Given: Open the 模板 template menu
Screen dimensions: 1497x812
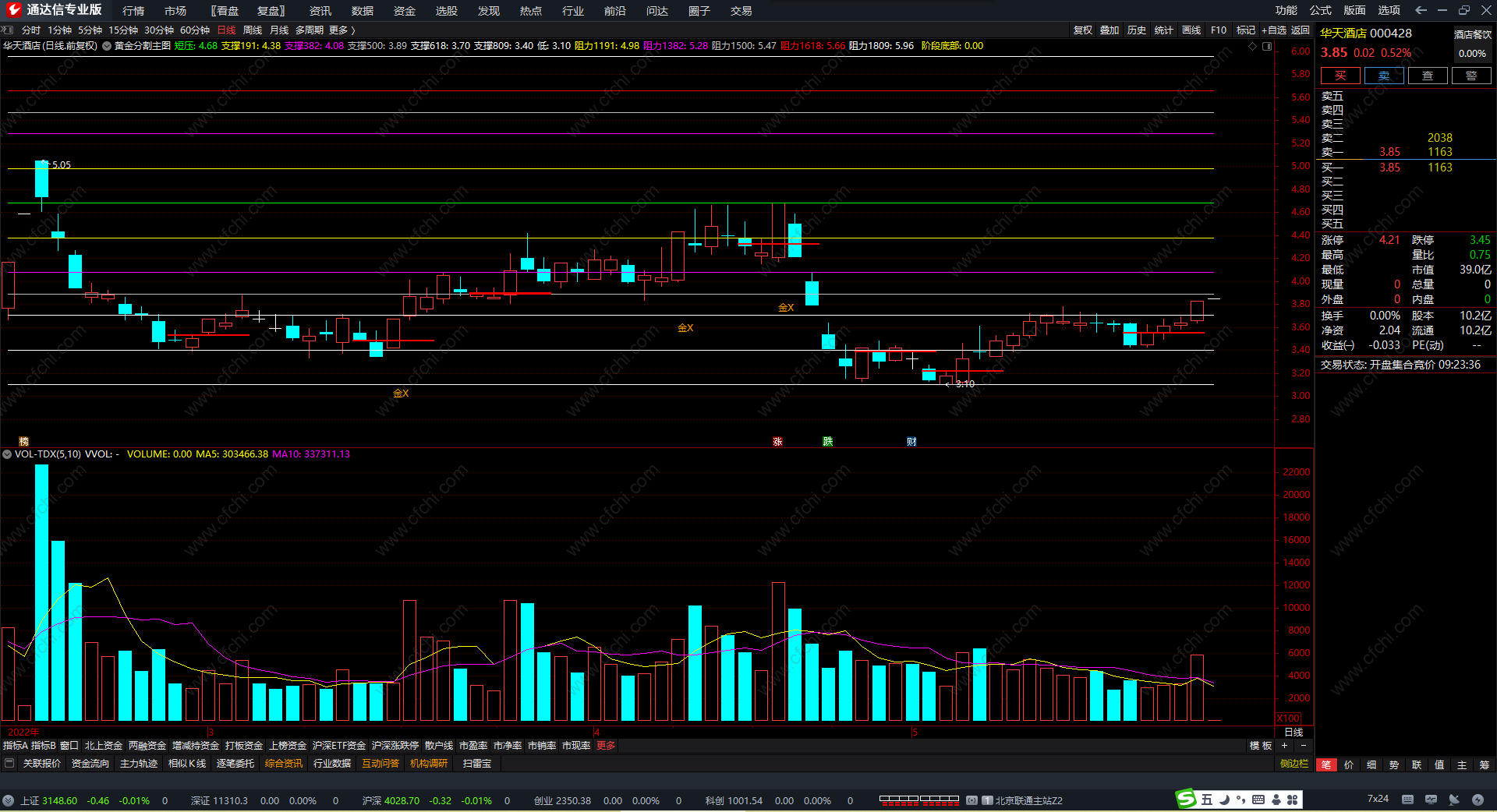Looking at the screenshot, I should coord(1261,746).
